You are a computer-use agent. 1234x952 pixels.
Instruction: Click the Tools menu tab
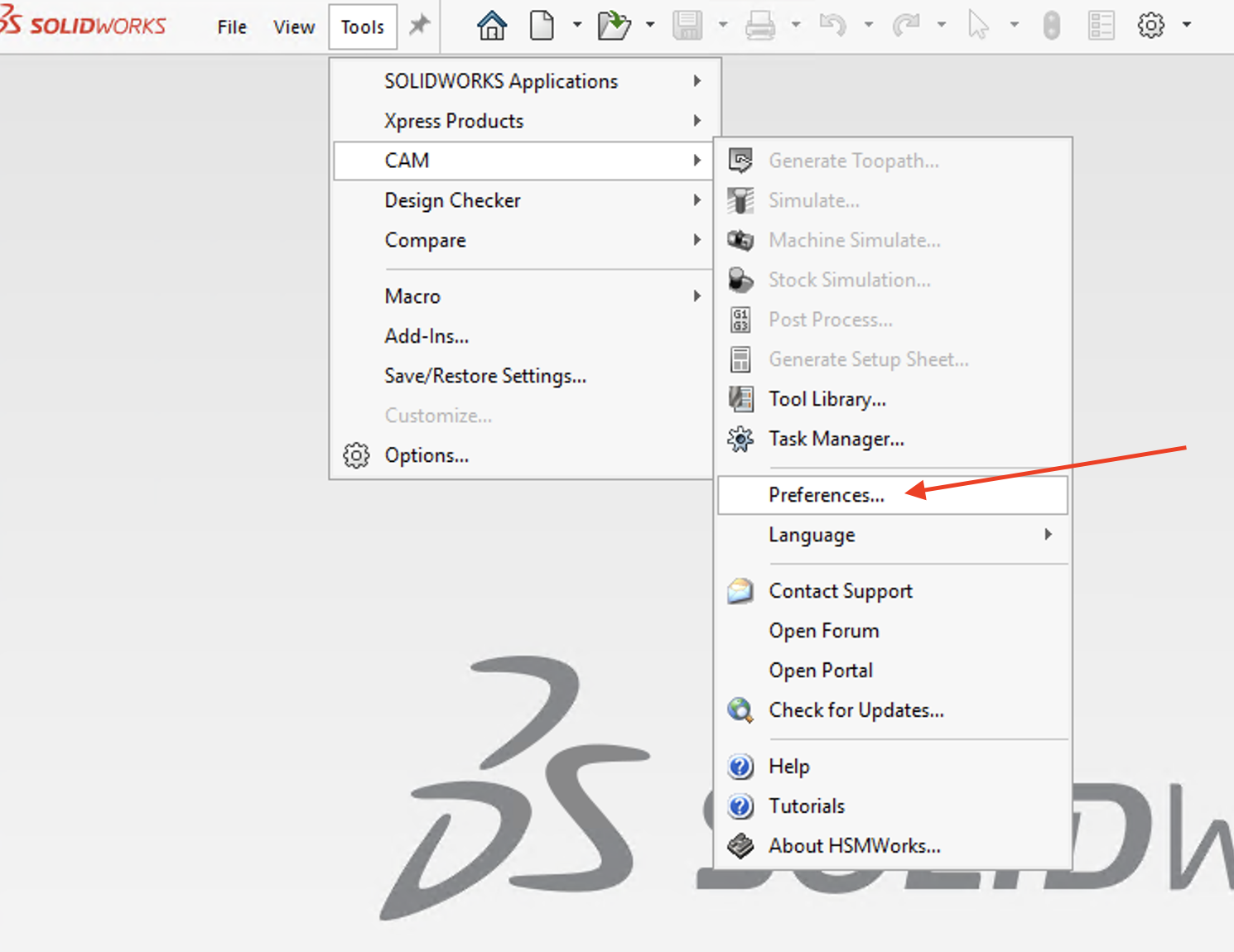click(363, 27)
